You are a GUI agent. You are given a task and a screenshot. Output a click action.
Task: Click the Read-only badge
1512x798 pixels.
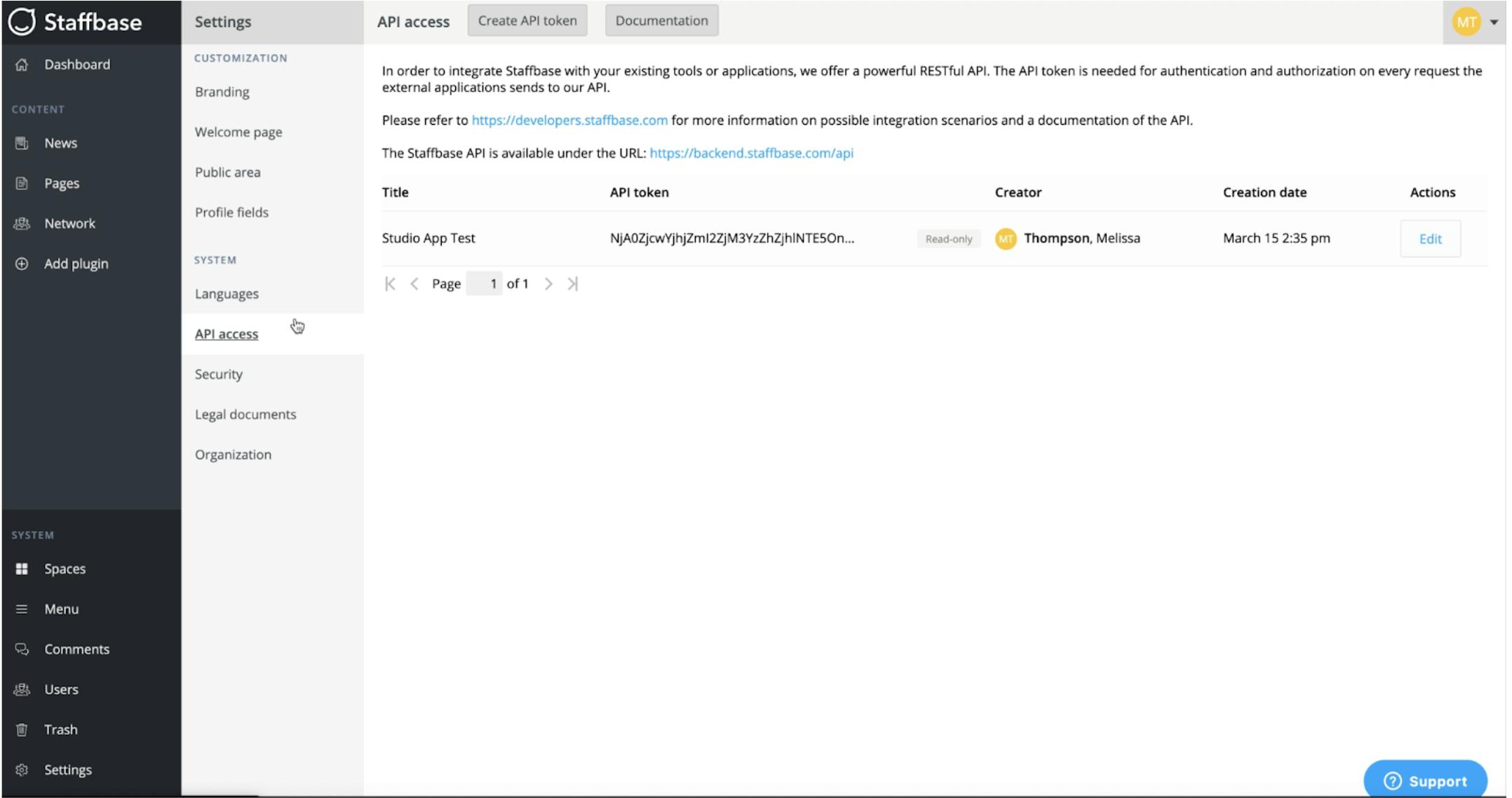pos(949,239)
